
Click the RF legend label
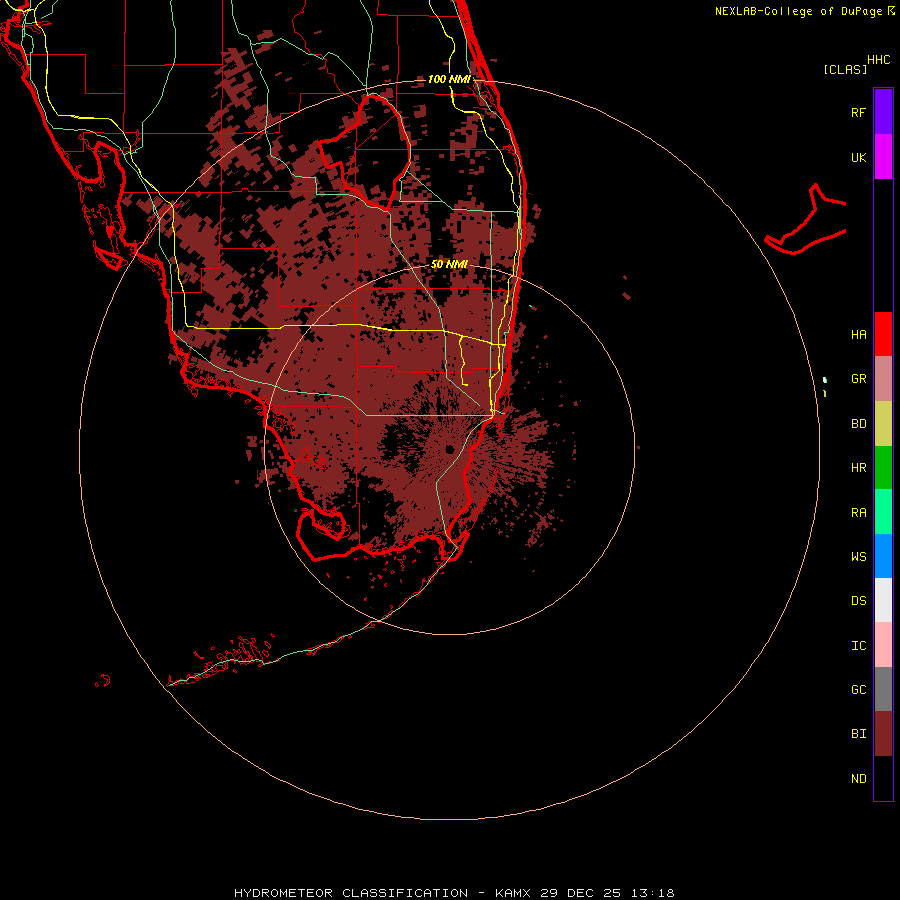click(858, 112)
